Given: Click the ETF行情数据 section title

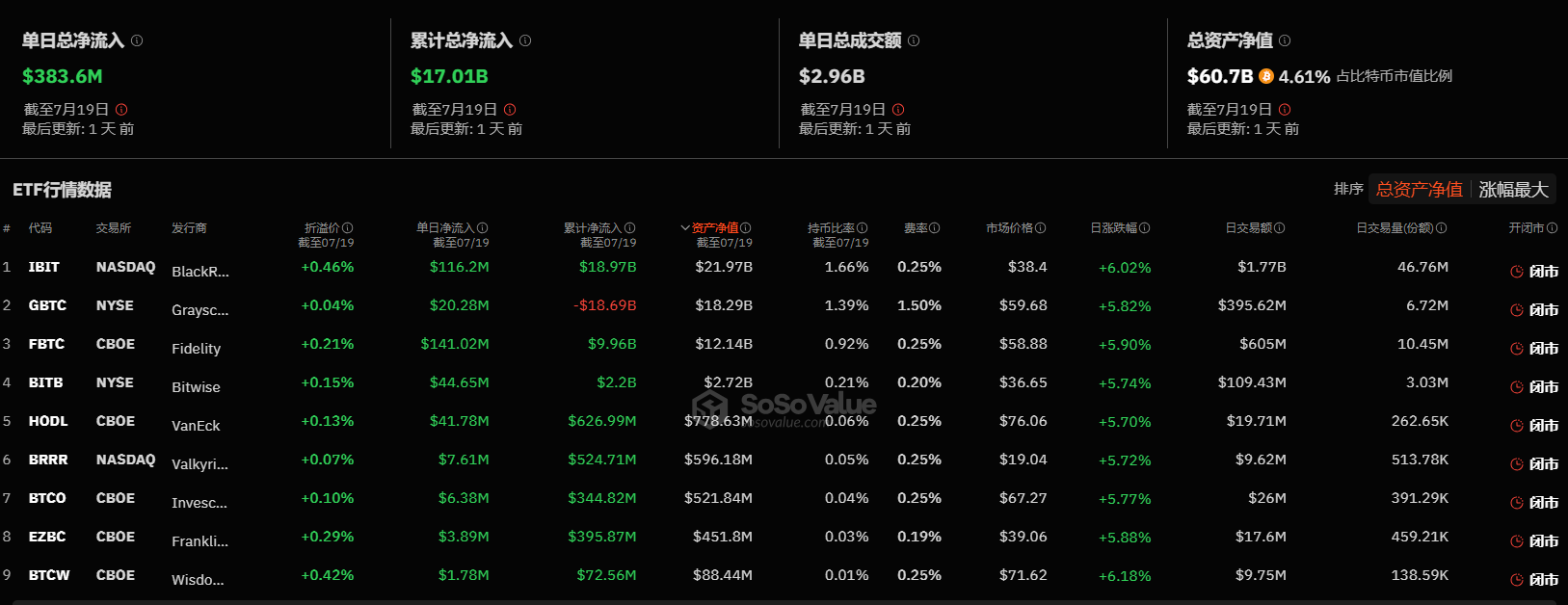Looking at the screenshot, I should coord(63,190).
